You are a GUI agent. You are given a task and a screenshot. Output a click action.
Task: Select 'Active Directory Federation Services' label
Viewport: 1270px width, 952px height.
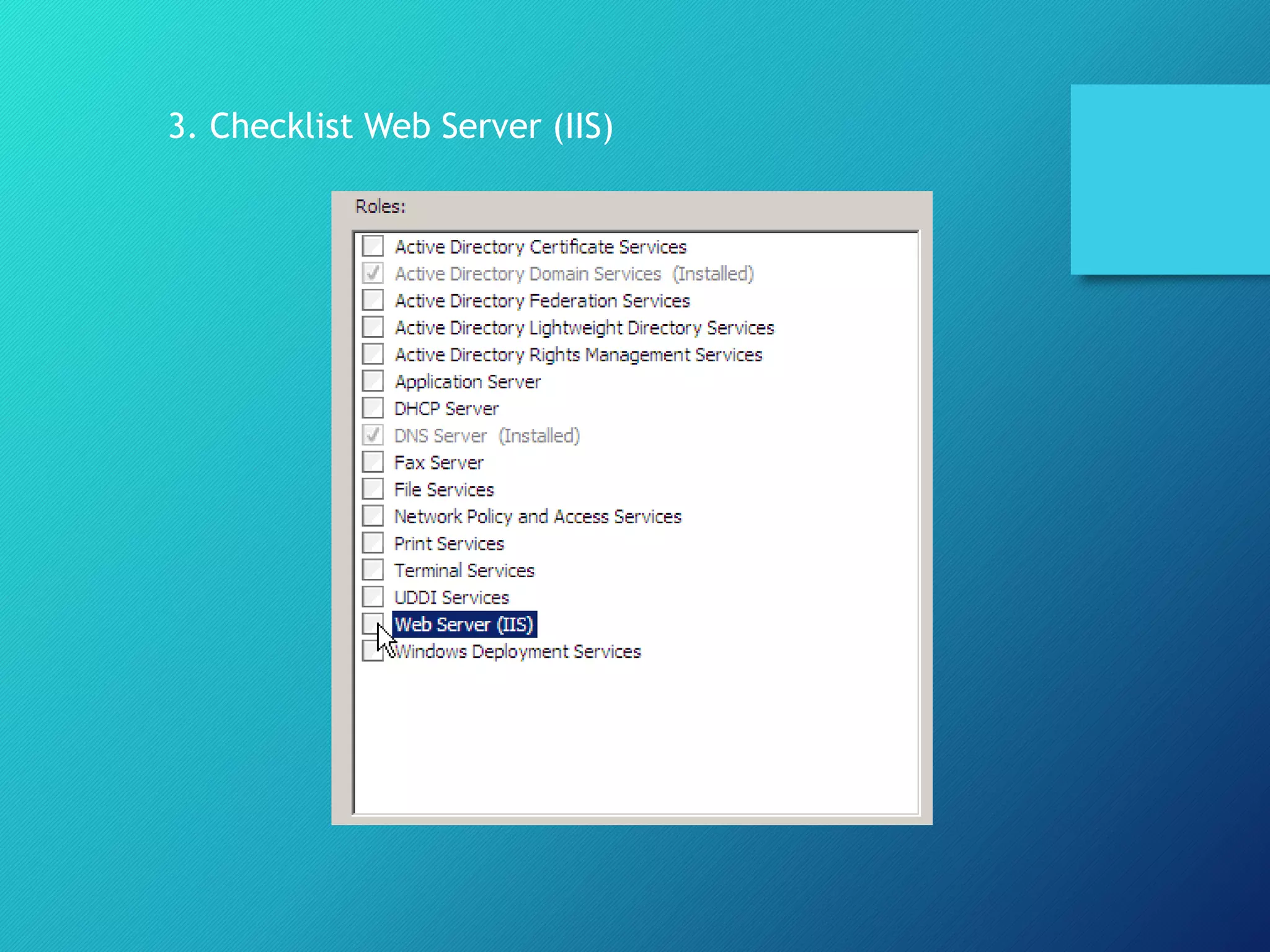(x=543, y=301)
